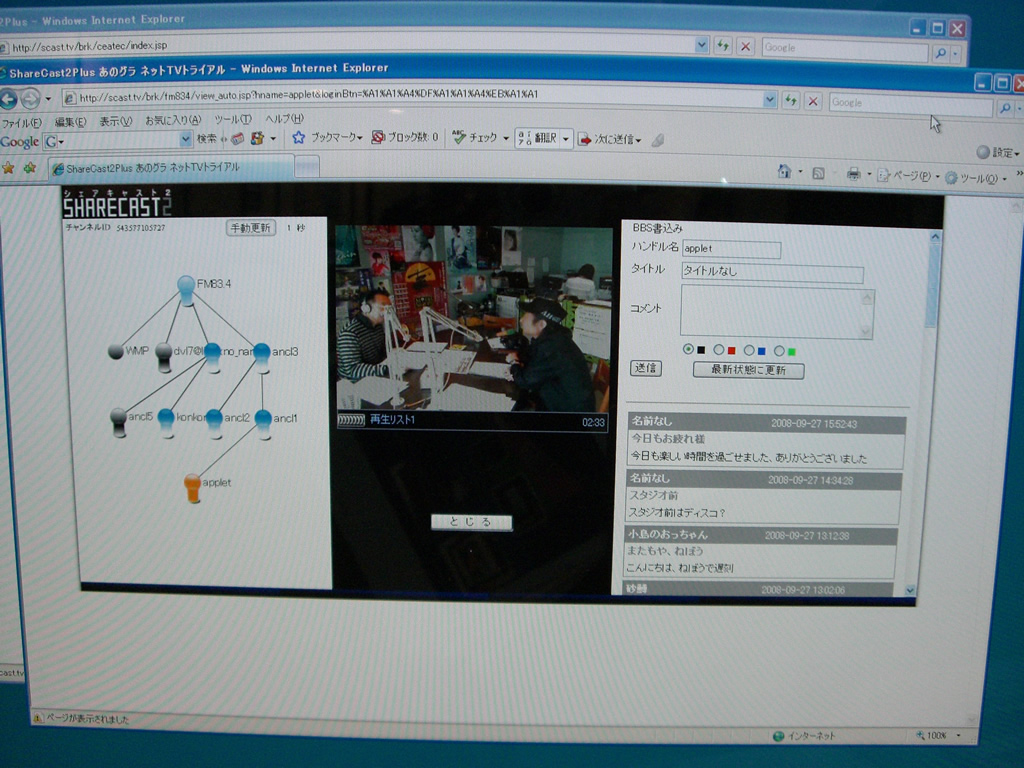1024x768 pixels.
Task: Open the Google Toolbar ブックマーク star
Action: point(298,137)
